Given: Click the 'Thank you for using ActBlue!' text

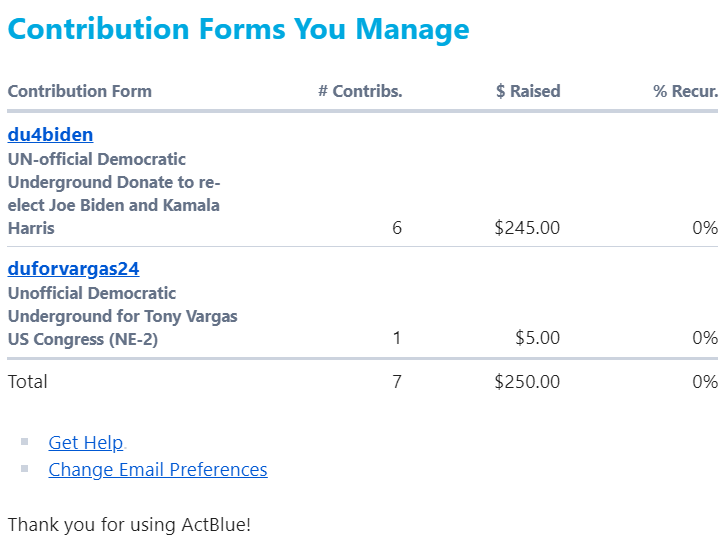Looking at the screenshot, I should [129, 524].
